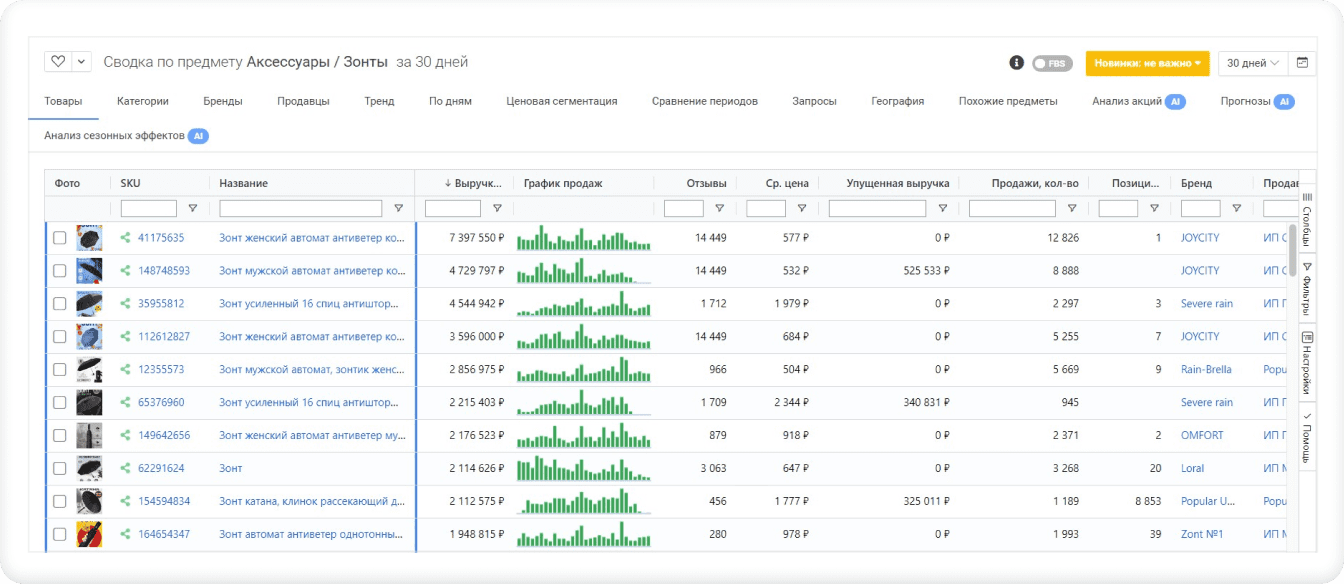
Task: Click the Выручка filter input field
Action: 453,209
